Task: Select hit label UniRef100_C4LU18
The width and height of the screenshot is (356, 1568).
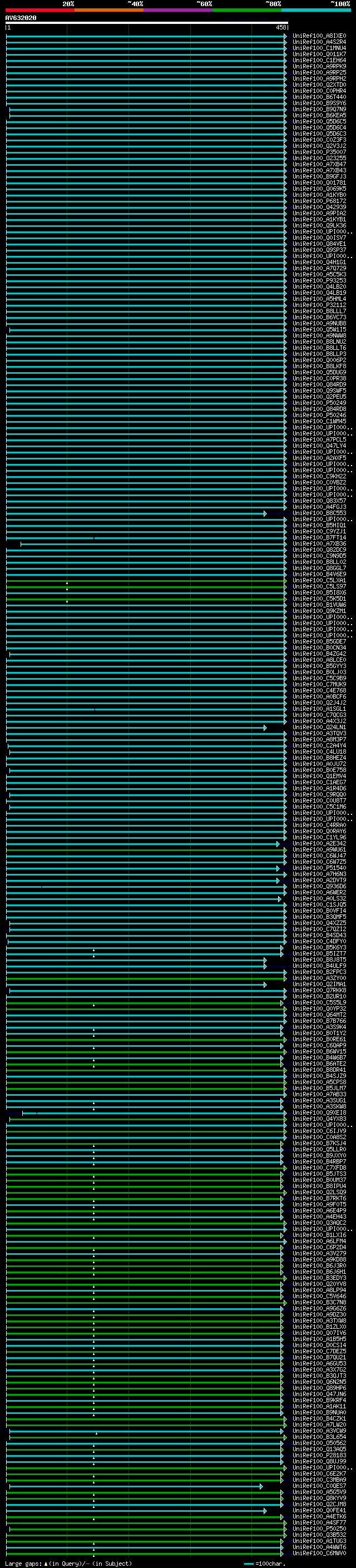Action: tap(319, 752)
